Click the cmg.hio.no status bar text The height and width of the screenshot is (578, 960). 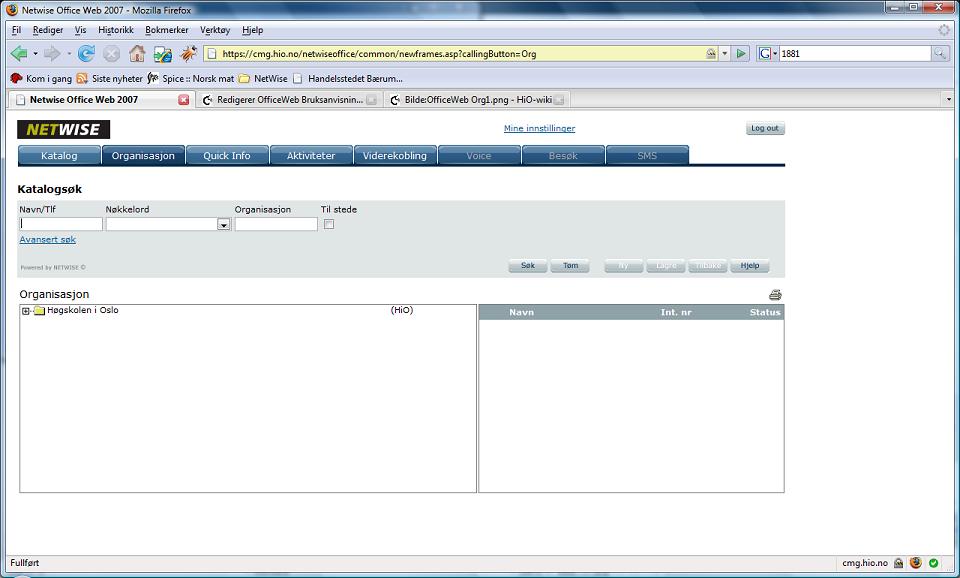864,563
